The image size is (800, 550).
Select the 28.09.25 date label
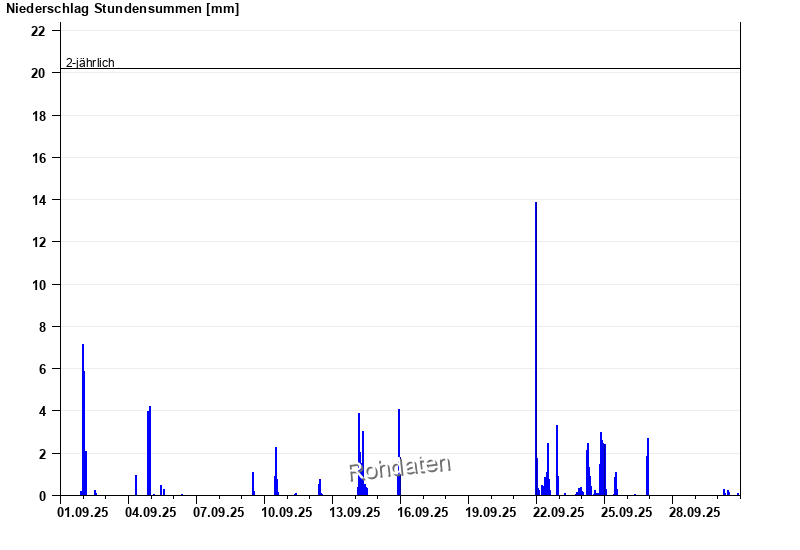point(695,512)
